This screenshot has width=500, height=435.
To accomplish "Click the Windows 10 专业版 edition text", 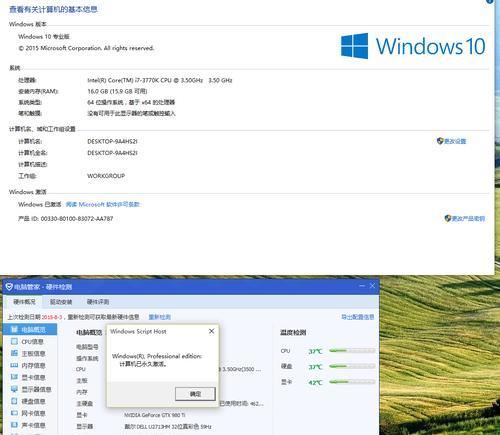I will pyautogui.click(x=44, y=37).
